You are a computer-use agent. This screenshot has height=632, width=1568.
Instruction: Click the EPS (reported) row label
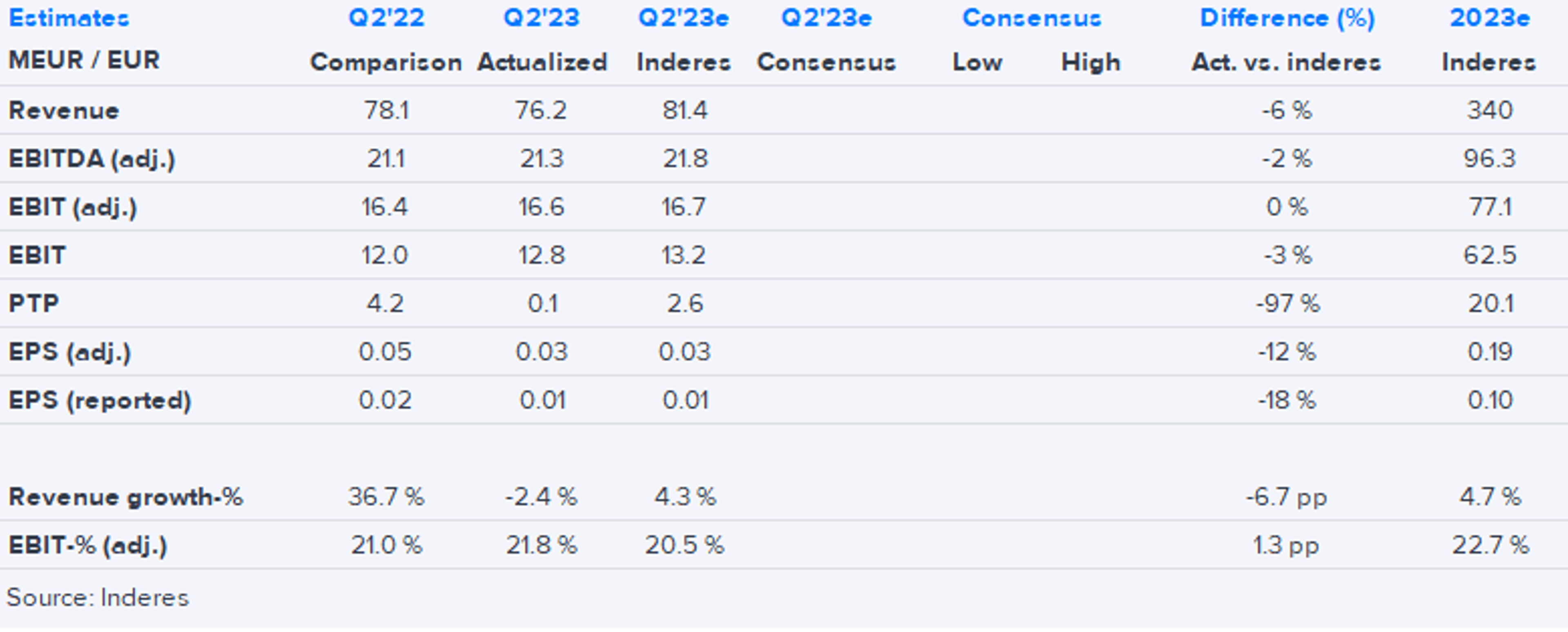point(100,400)
